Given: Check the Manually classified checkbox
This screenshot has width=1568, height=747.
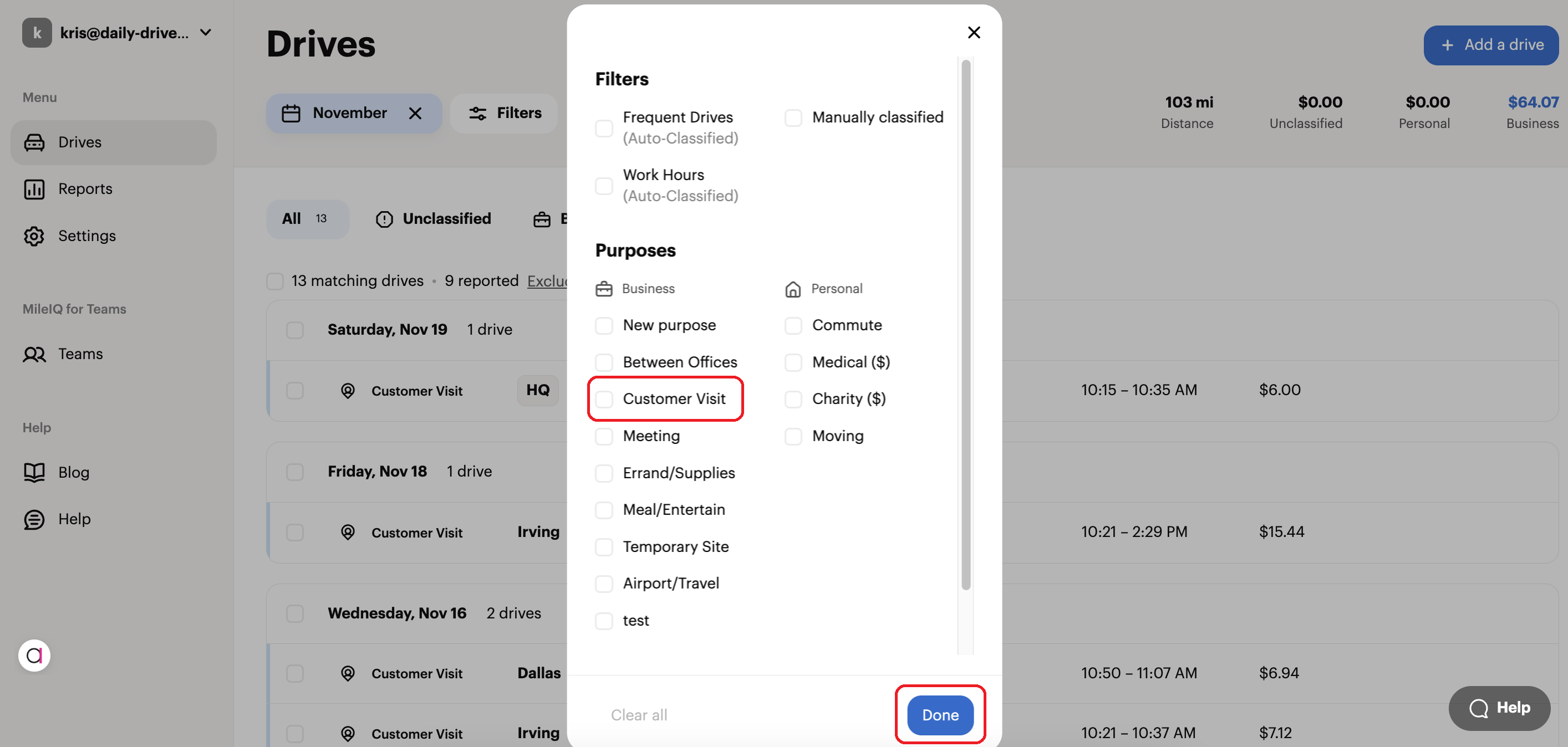Looking at the screenshot, I should click(793, 118).
